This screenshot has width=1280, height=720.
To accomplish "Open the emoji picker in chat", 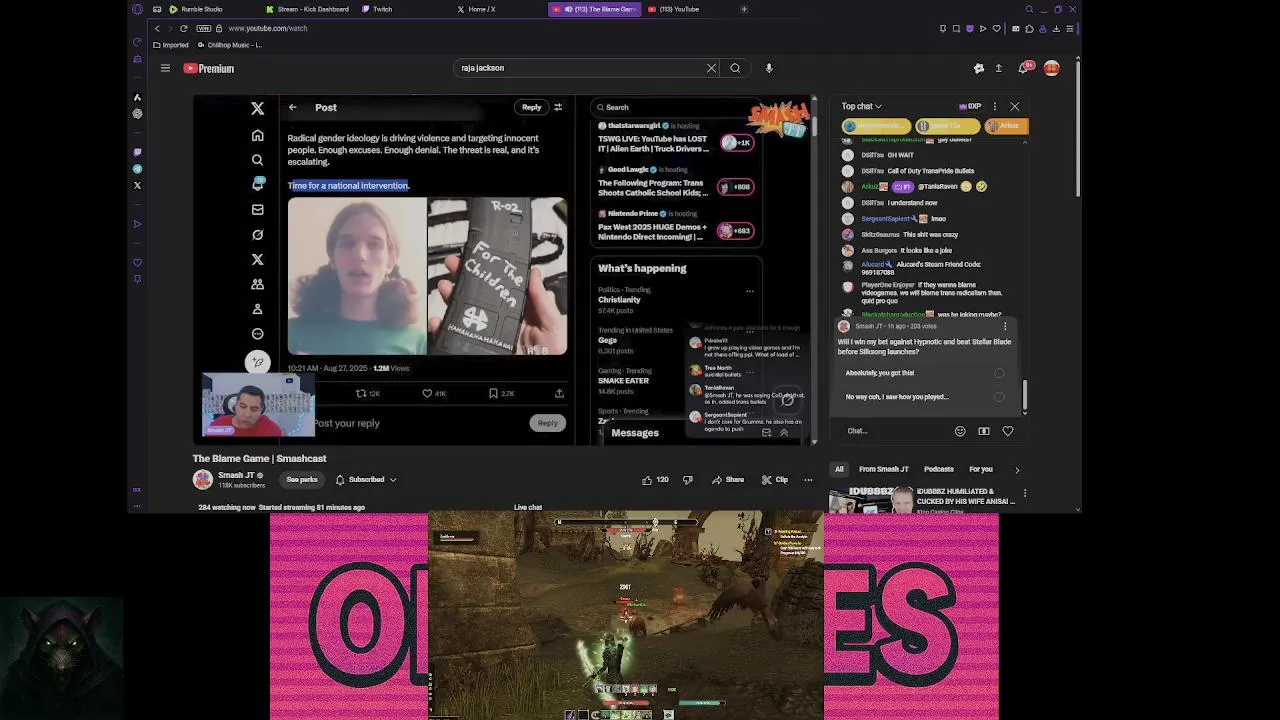I will (x=960, y=431).
